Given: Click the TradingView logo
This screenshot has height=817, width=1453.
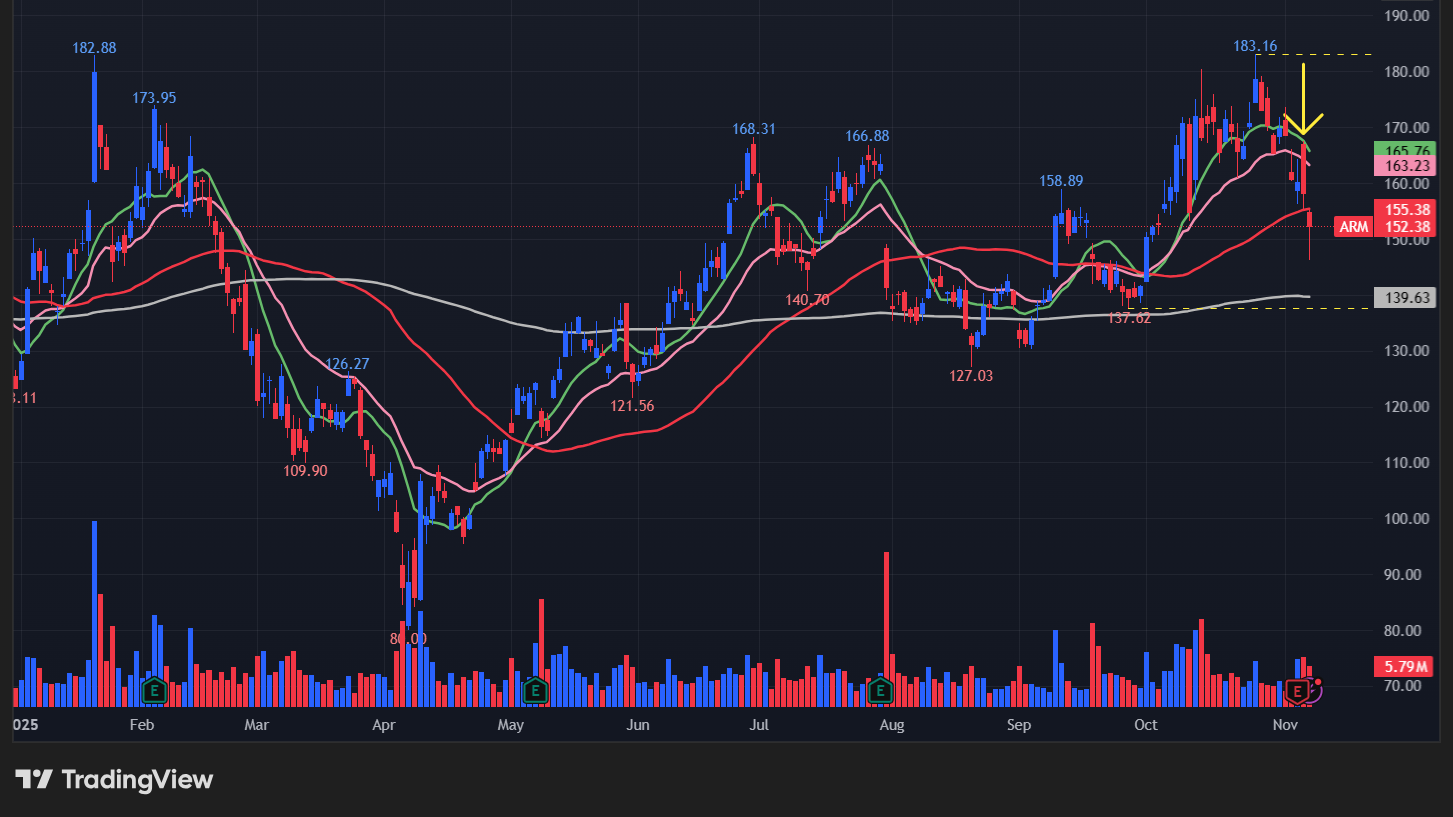Looking at the screenshot, I should [114, 779].
